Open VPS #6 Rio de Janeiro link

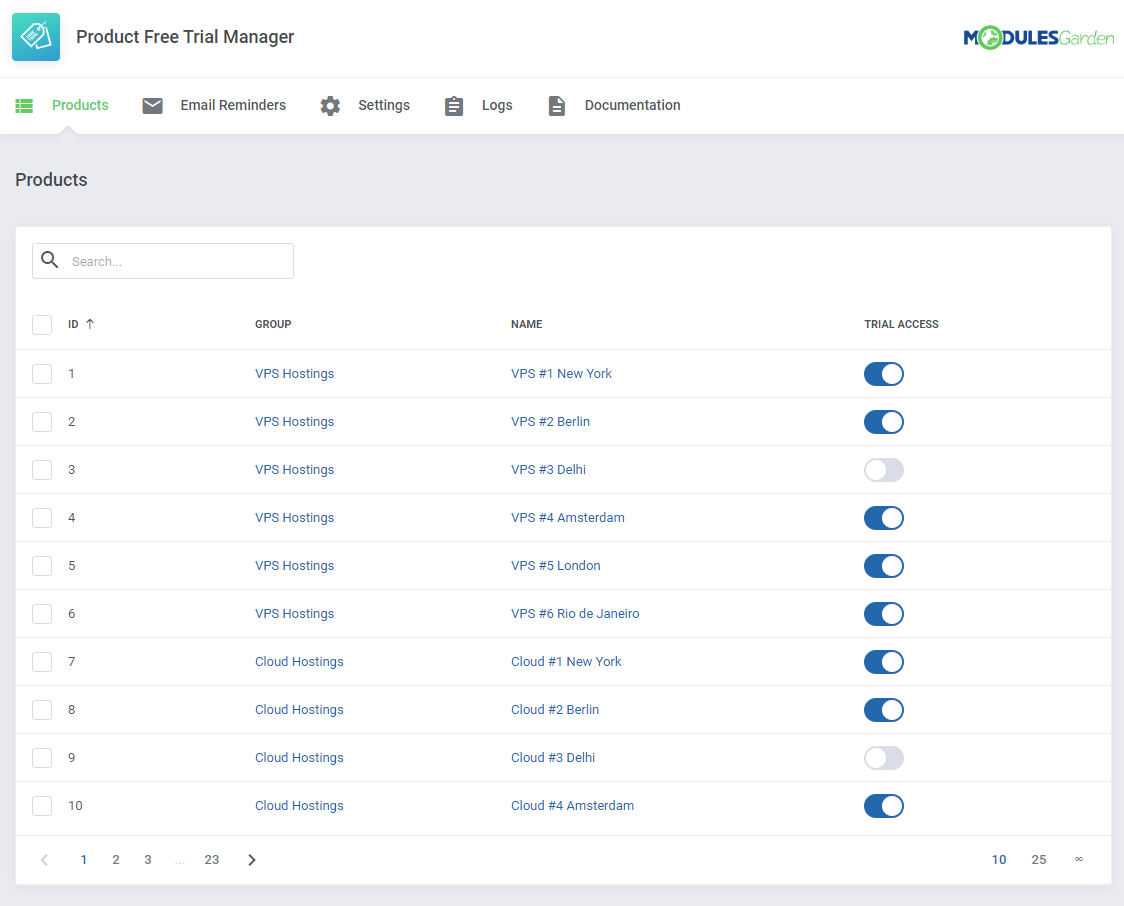pos(575,614)
